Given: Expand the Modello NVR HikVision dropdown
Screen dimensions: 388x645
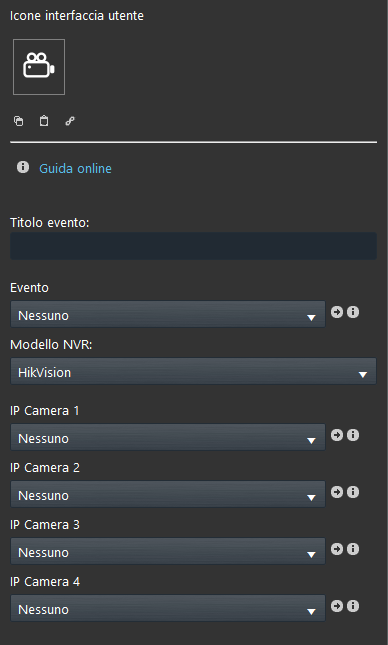Looking at the screenshot, I should [193, 372].
